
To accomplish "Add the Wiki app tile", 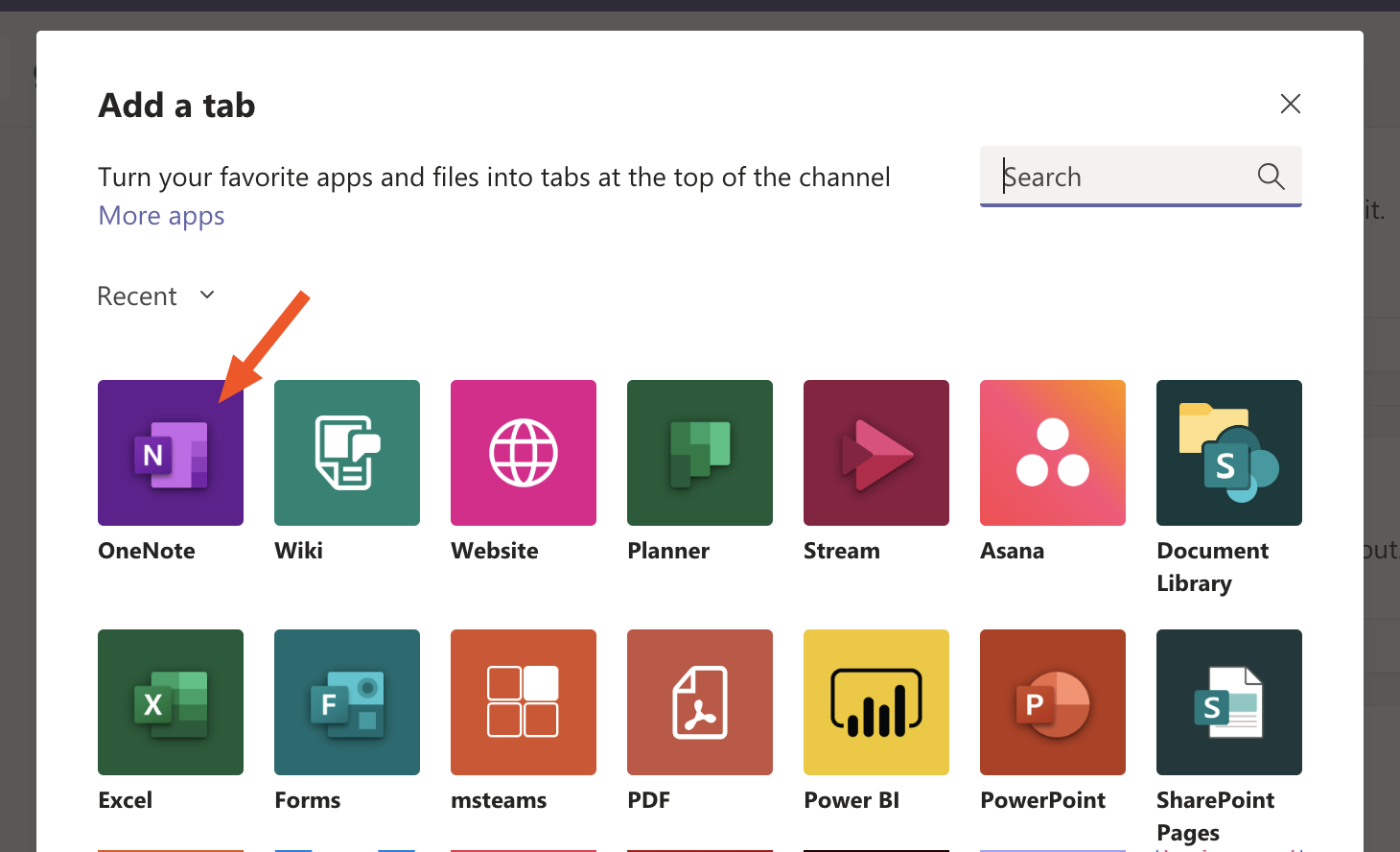I will [347, 453].
